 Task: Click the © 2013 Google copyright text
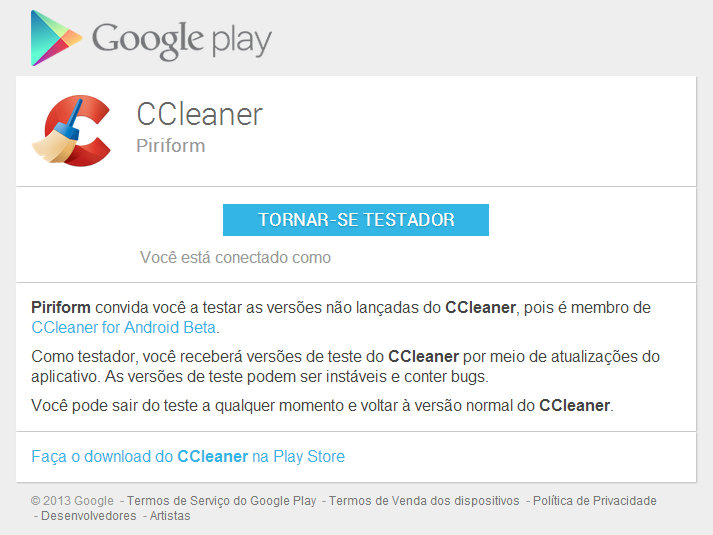point(72,500)
